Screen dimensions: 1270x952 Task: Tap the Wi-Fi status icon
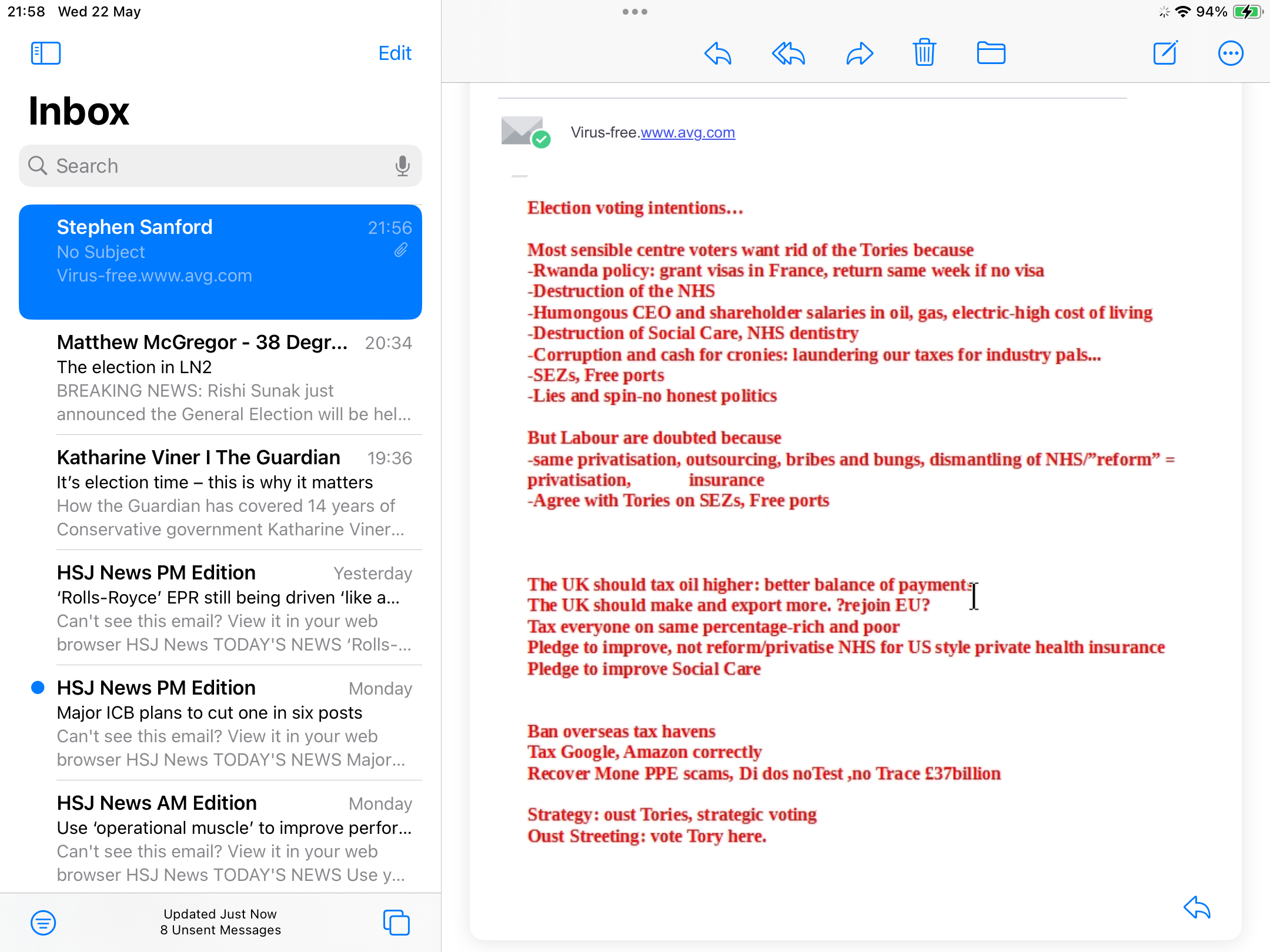coord(1183,12)
